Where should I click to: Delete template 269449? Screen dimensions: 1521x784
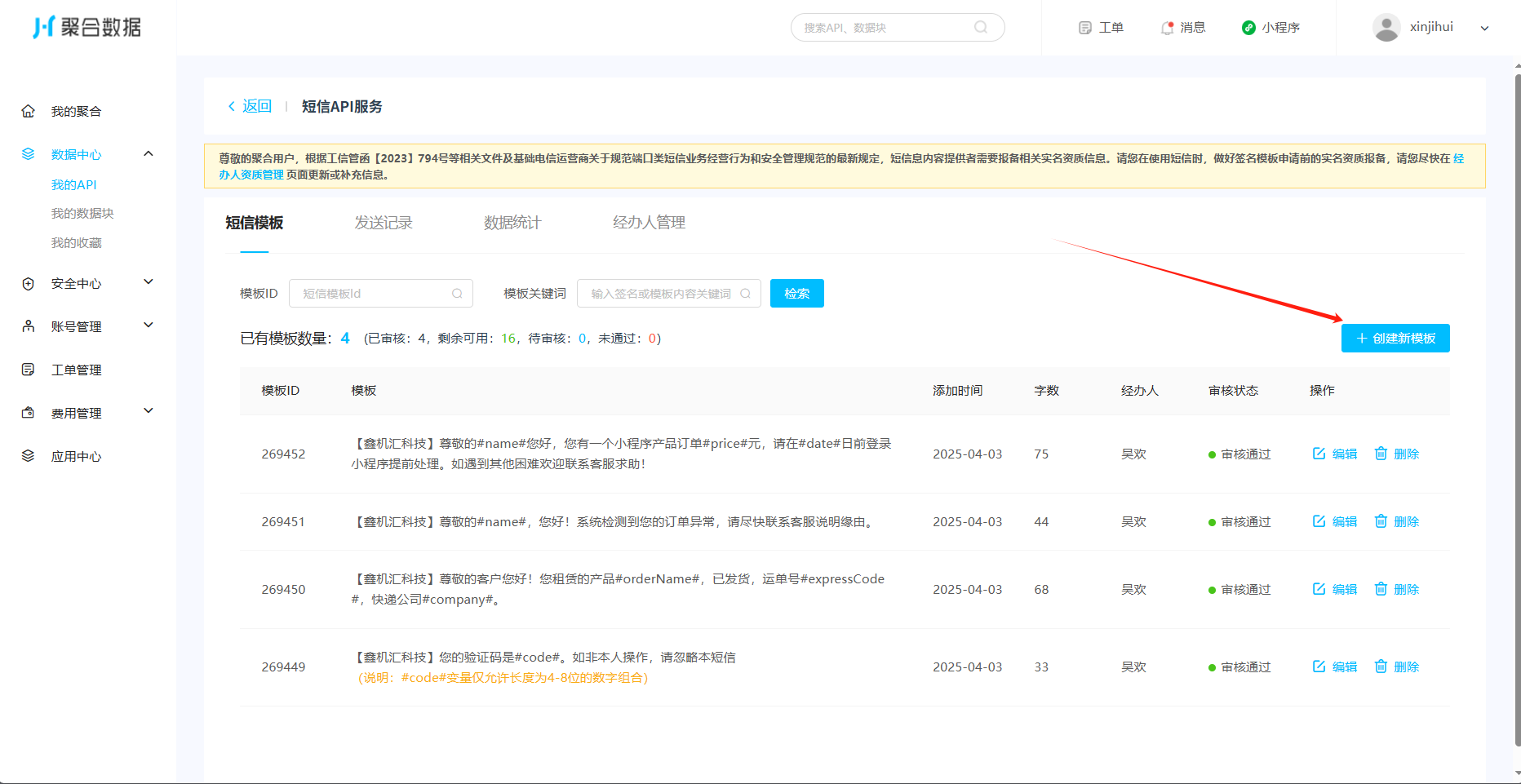1397,667
